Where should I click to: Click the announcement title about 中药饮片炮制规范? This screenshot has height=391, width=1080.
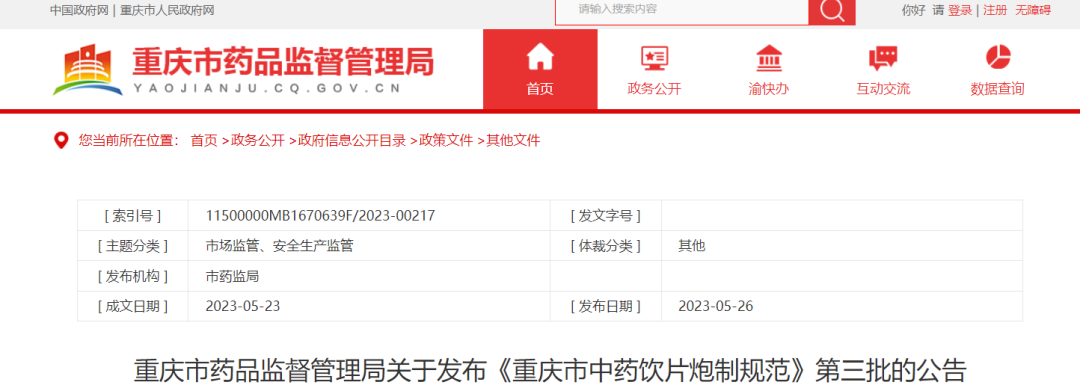(550, 370)
